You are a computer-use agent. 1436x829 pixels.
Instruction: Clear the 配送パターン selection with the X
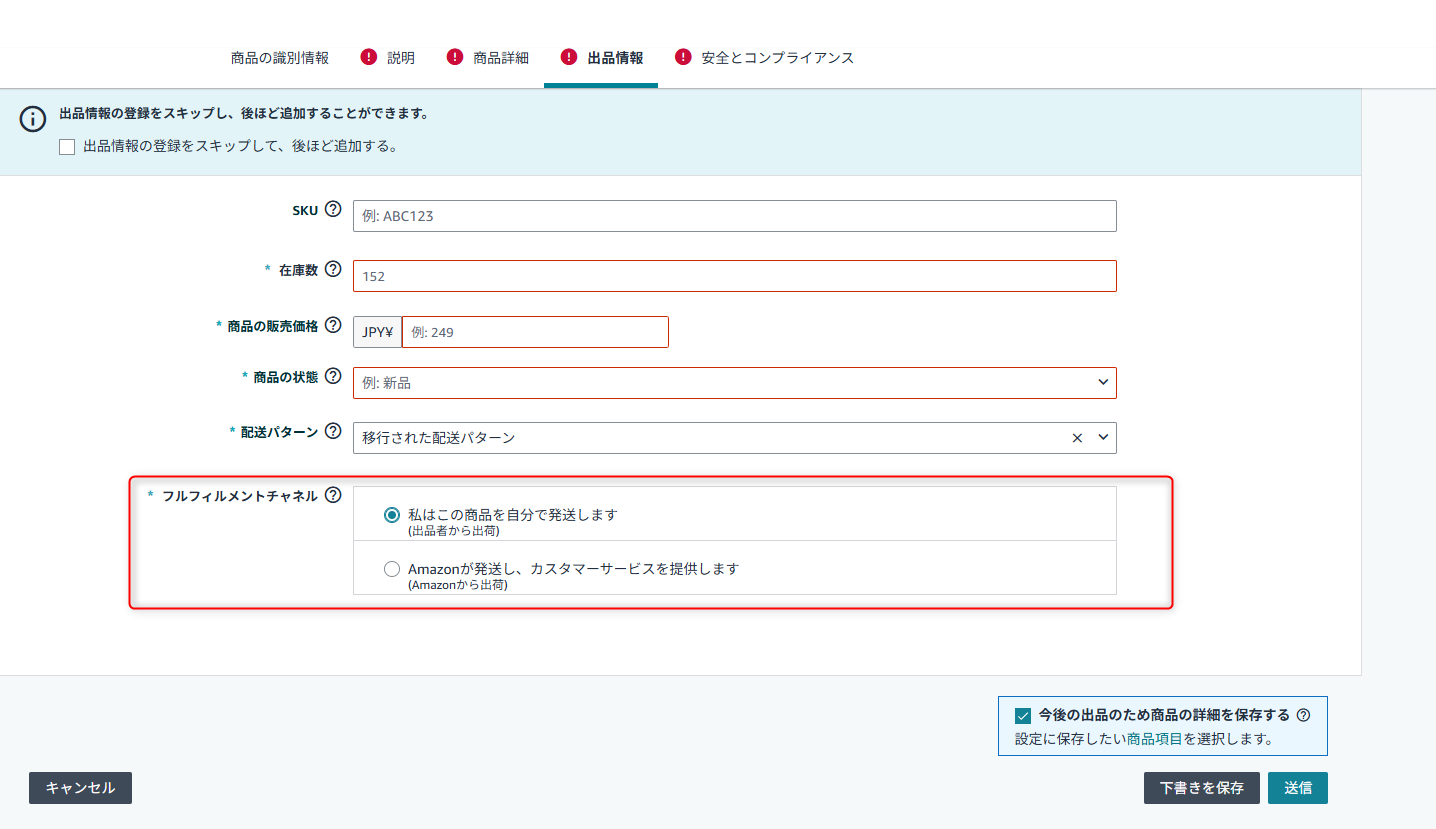tap(1077, 437)
